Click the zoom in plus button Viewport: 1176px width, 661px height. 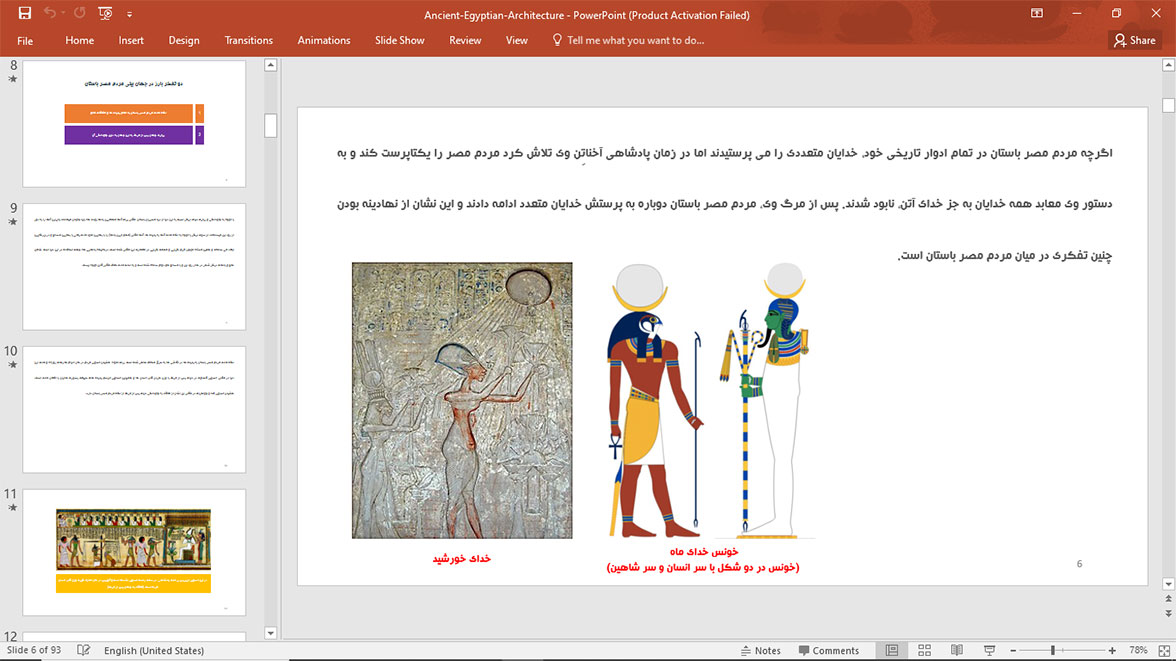1112,650
